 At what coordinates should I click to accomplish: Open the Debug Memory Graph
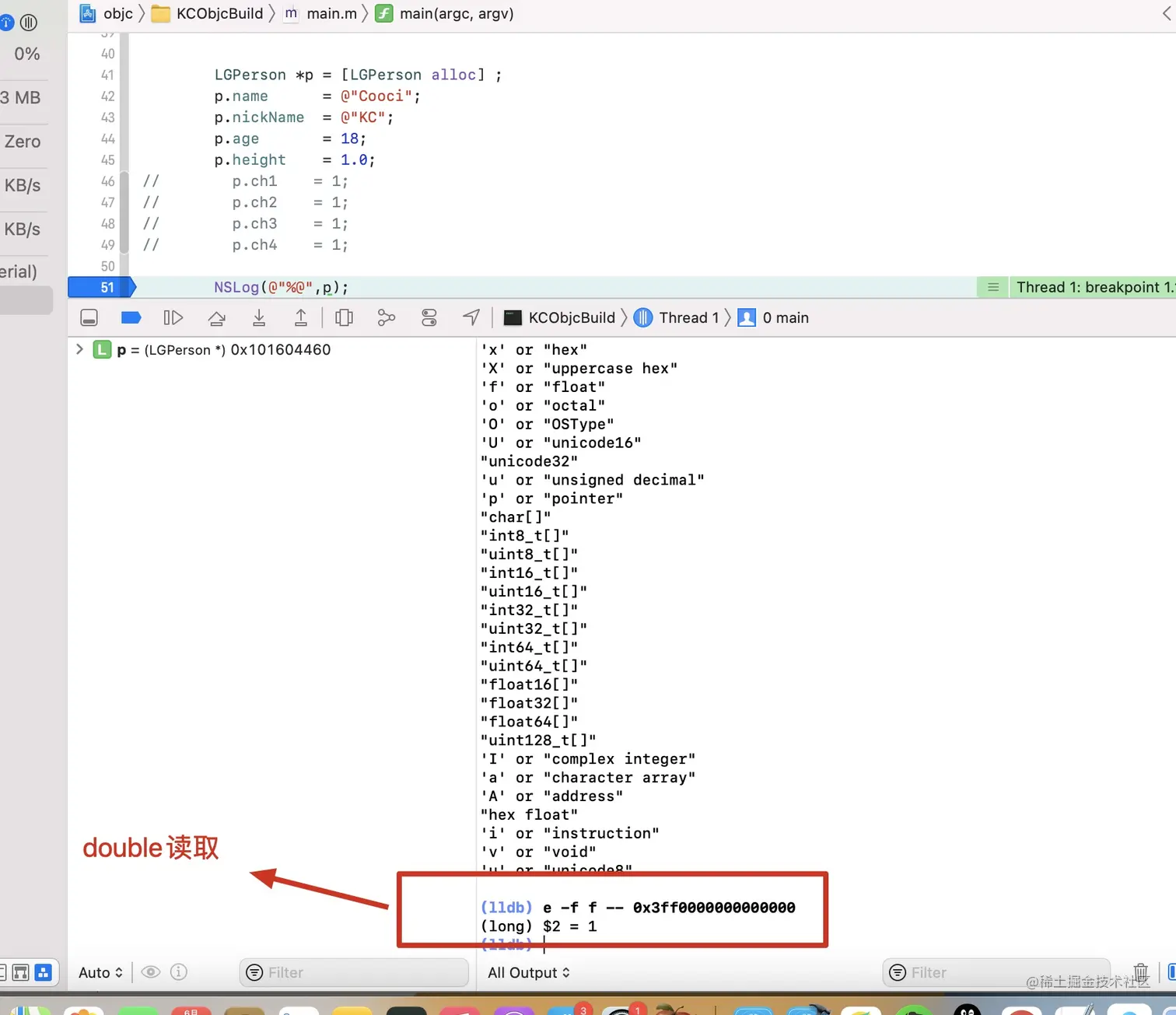point(387,317)
